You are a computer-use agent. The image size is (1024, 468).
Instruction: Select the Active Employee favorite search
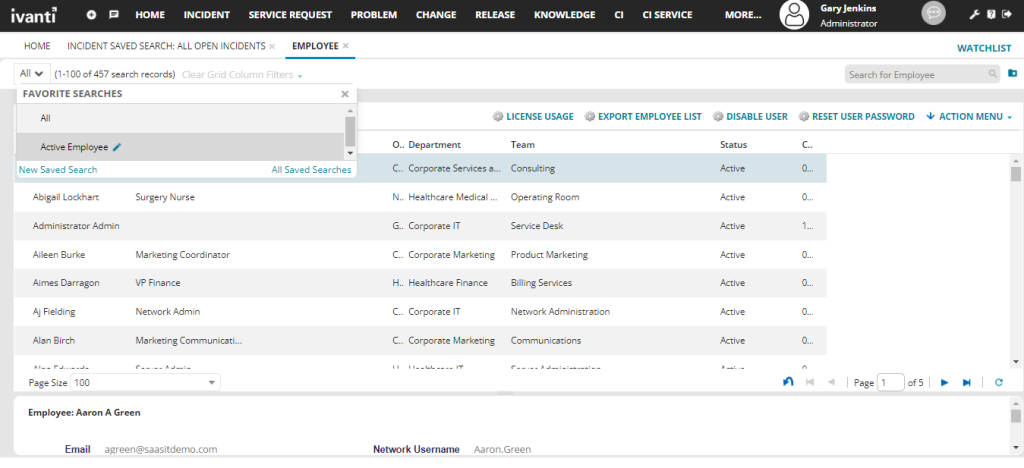pos(180,147)
